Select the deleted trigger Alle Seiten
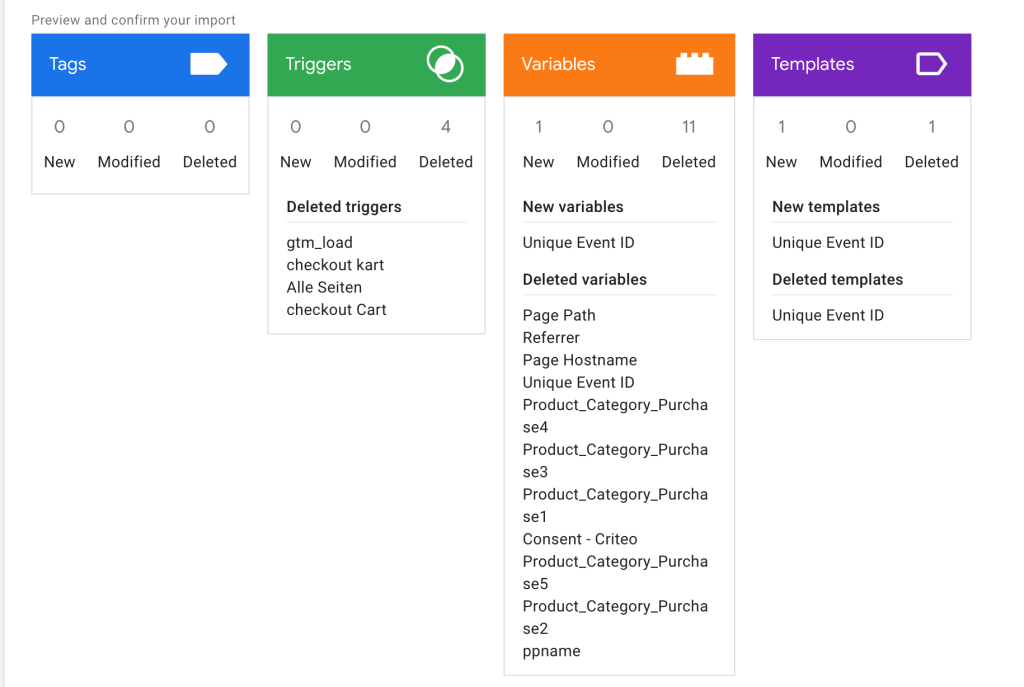The height and width of the screenshot is (687, 1024). (324, 287)
